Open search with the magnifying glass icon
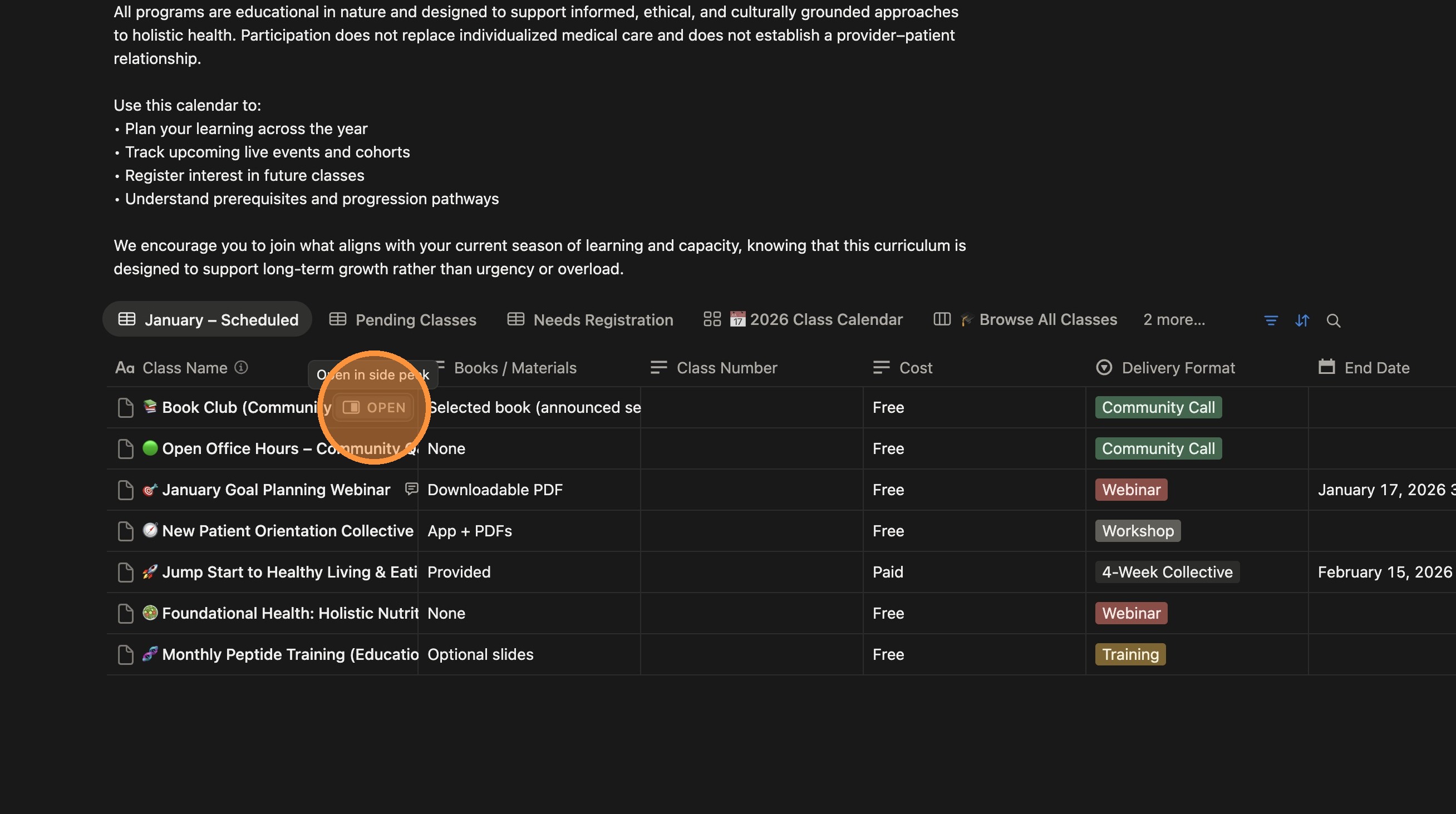Image resolution: width=1456 pixels, height=814 pixels. (x=1334, y=320)
